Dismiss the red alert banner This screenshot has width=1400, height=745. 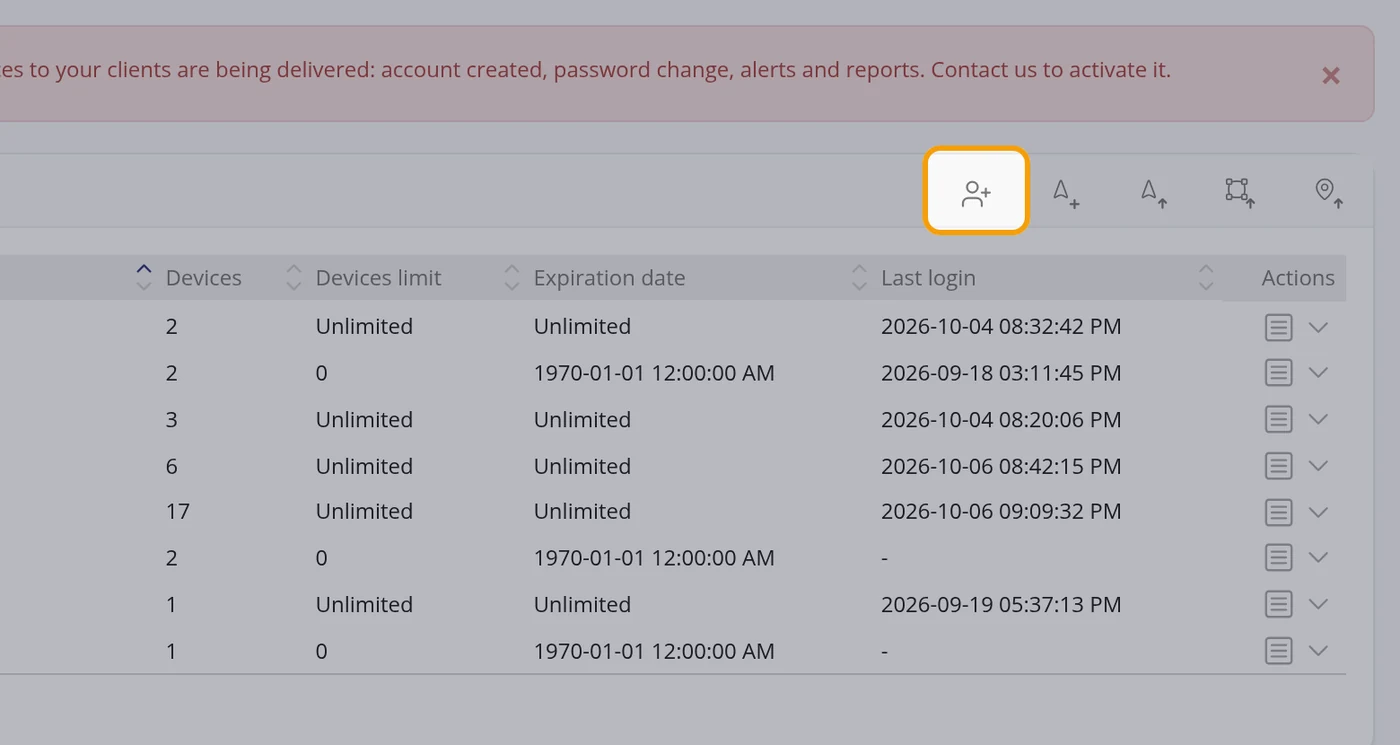(1331, 75)
